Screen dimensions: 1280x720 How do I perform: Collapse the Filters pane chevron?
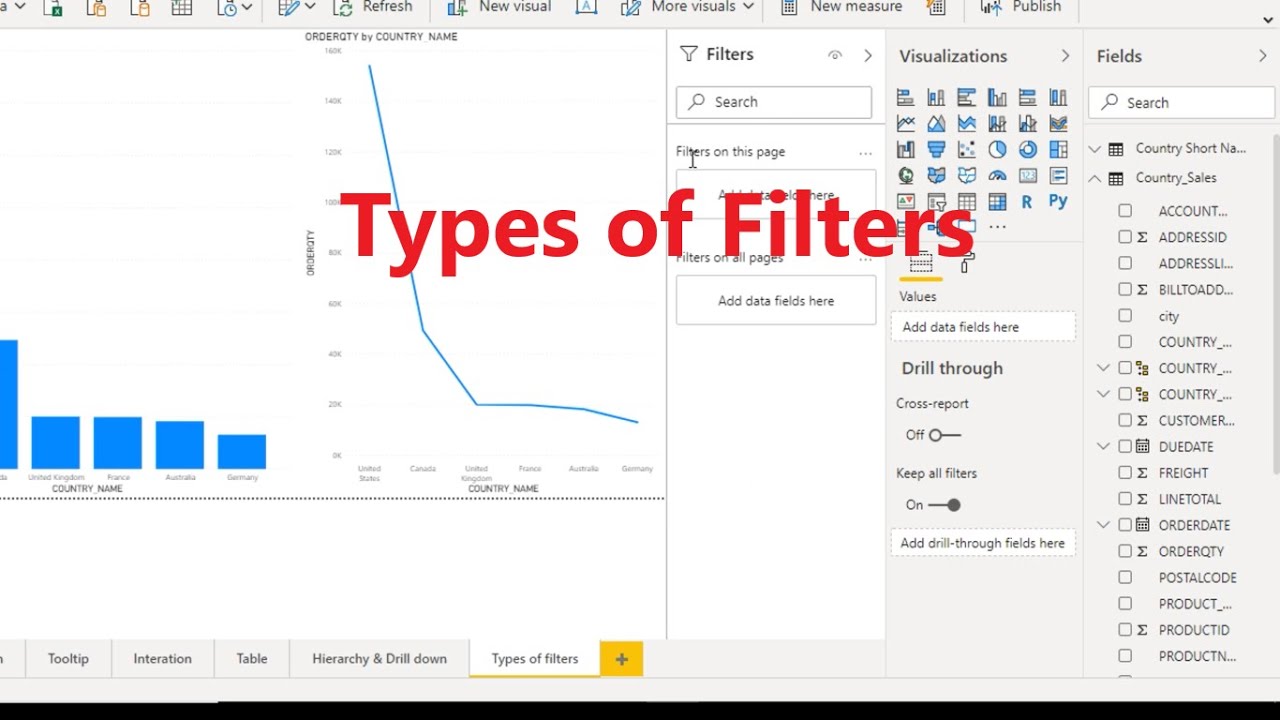pos(868,55)
